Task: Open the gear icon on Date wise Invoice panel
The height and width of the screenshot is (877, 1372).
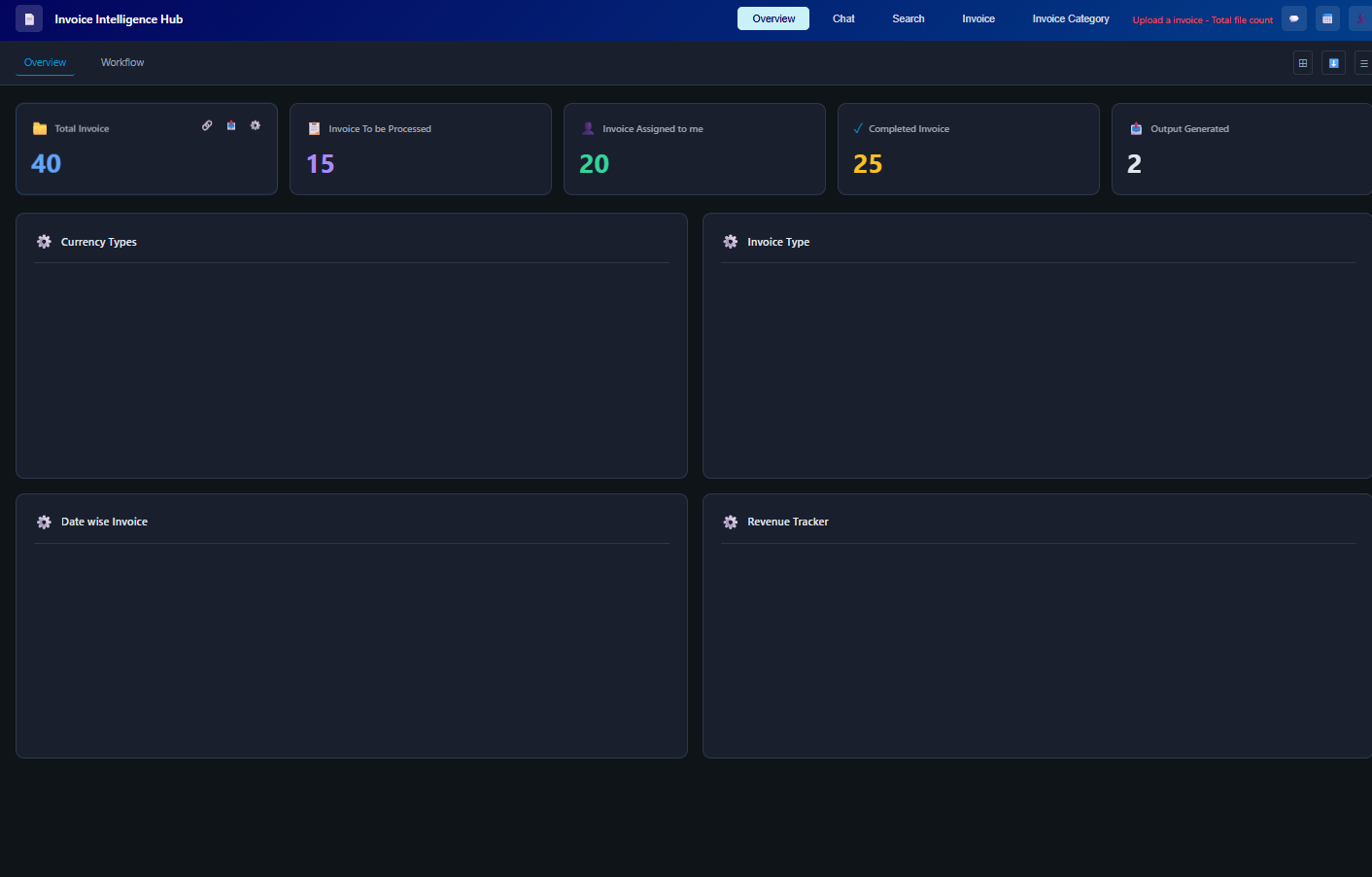Action: click(x=44, y=522)
